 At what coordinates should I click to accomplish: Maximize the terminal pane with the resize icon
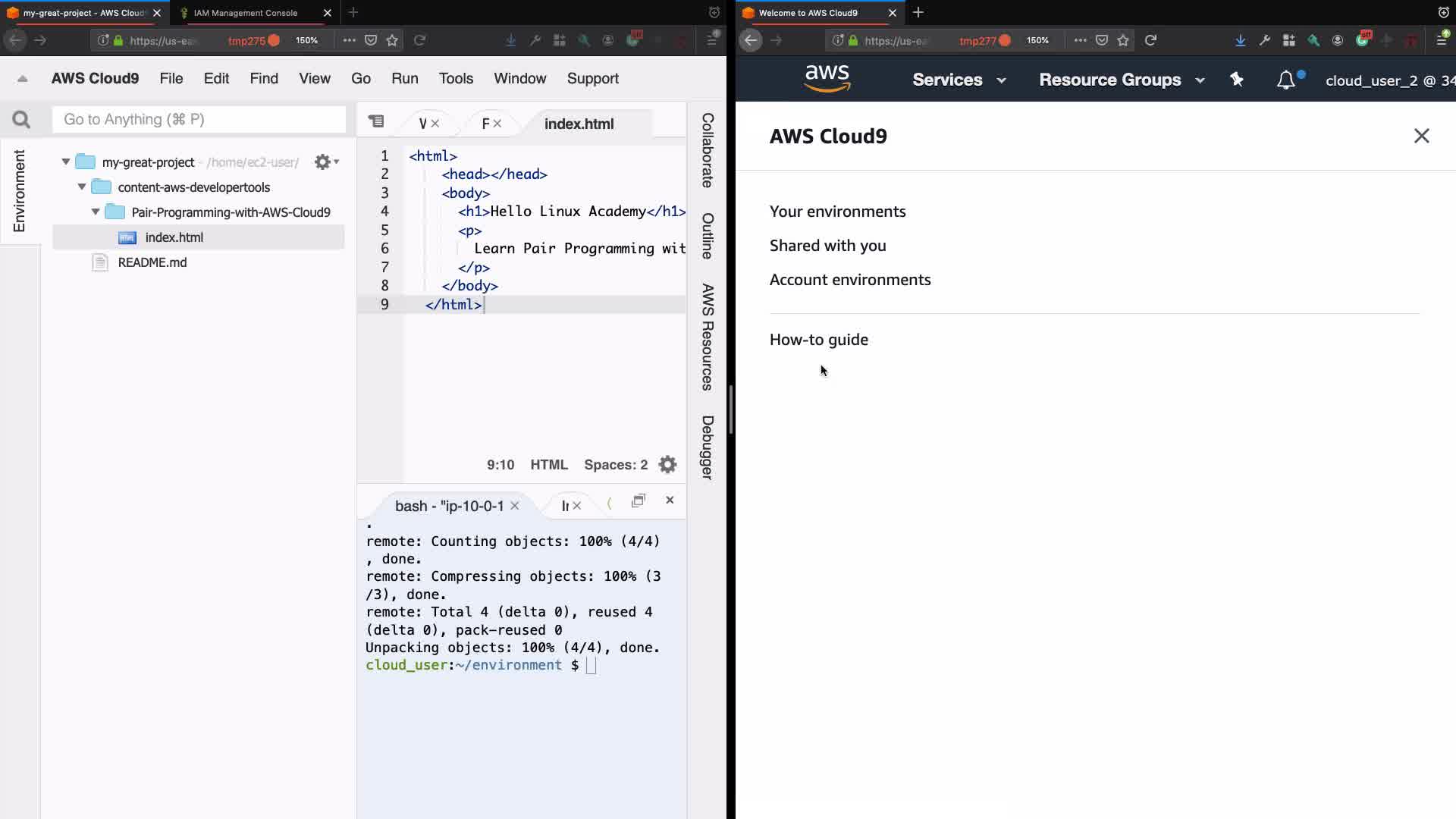[639, 500]
